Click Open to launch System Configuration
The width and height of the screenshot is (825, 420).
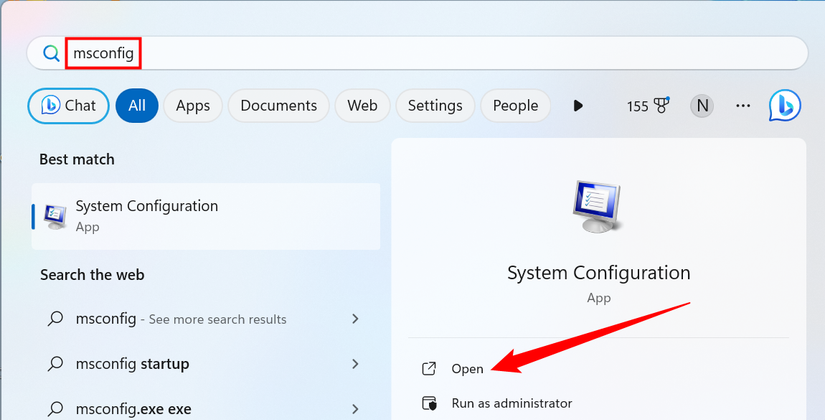coord(467,369)
